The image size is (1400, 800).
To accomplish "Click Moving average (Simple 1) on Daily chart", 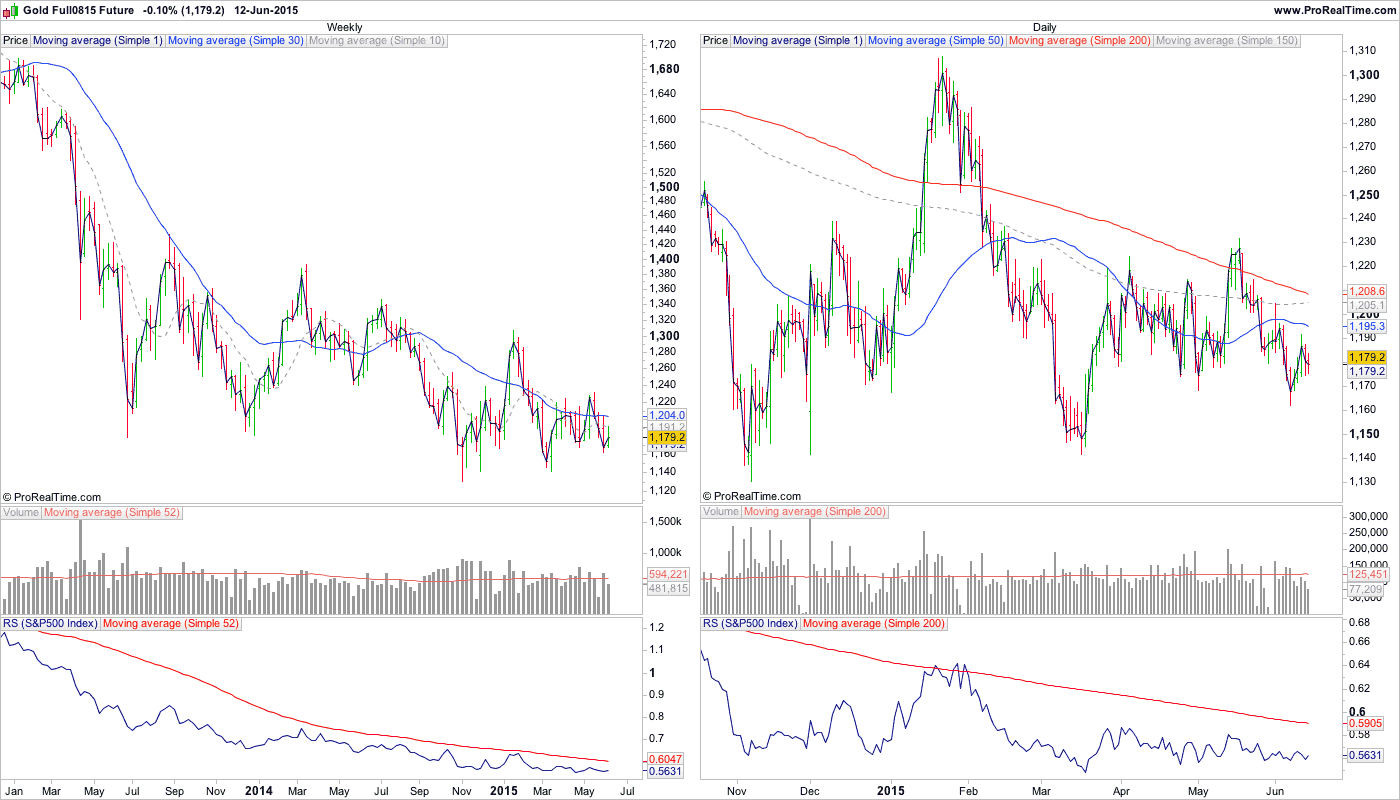I will [x=797, y=41].
